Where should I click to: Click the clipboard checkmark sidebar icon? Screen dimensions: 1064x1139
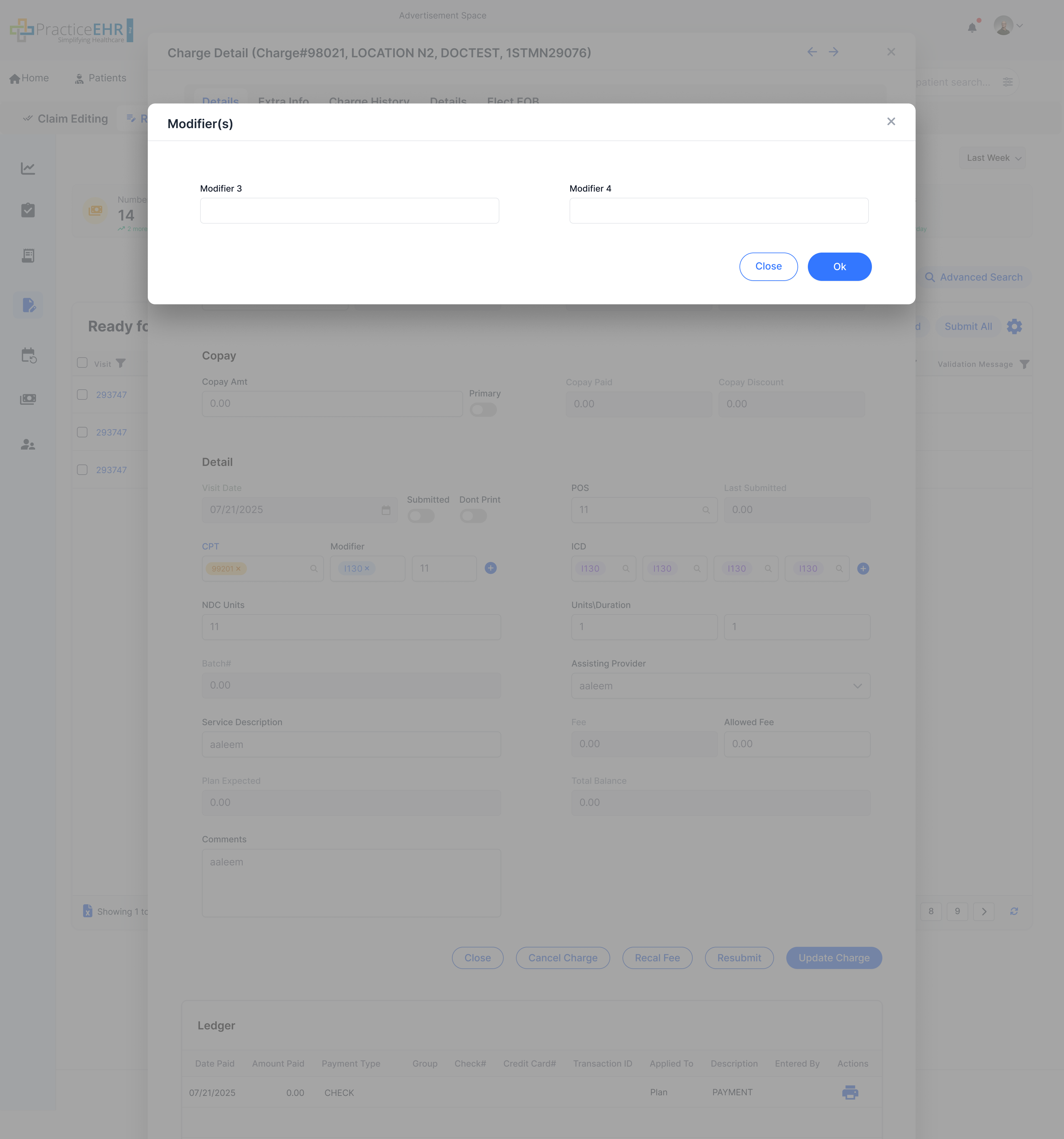pos(28,210)
